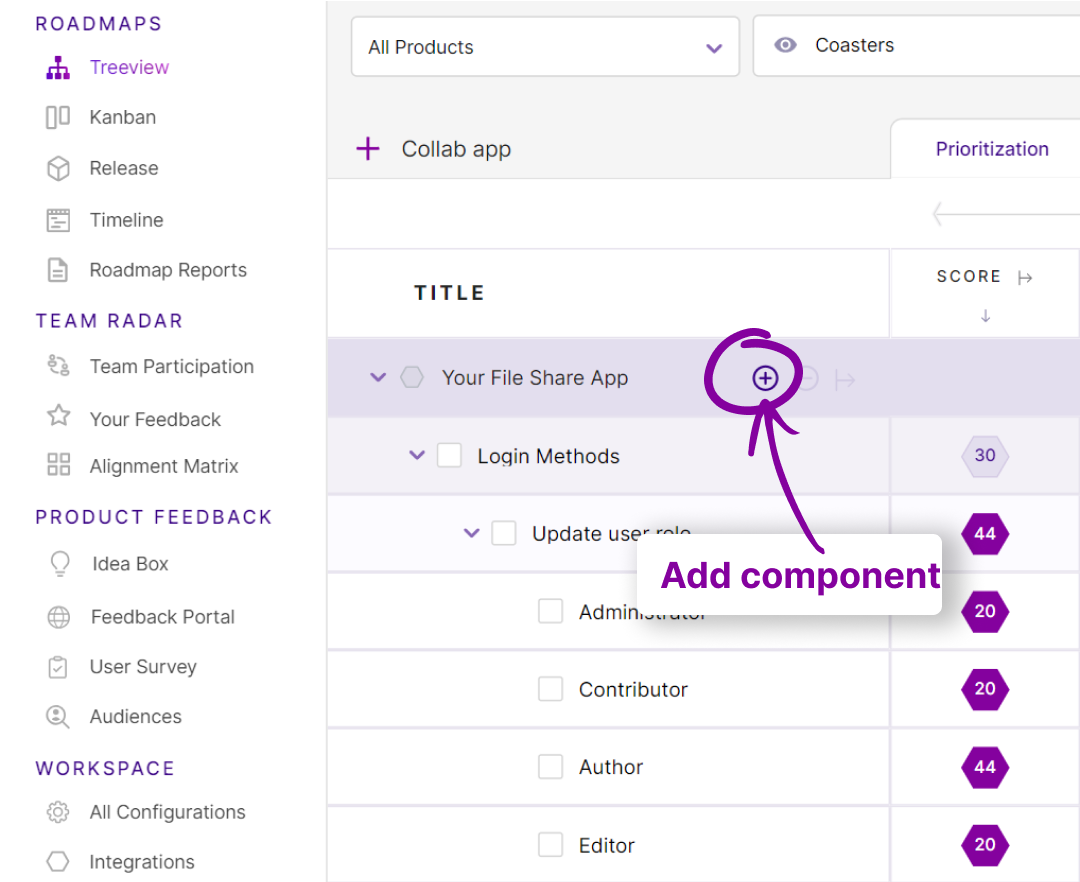Image resolution: width=1080 pixels, height=882 pixels.
Task: Click the Roadmap Reports icon
Action: pos(57,270)
